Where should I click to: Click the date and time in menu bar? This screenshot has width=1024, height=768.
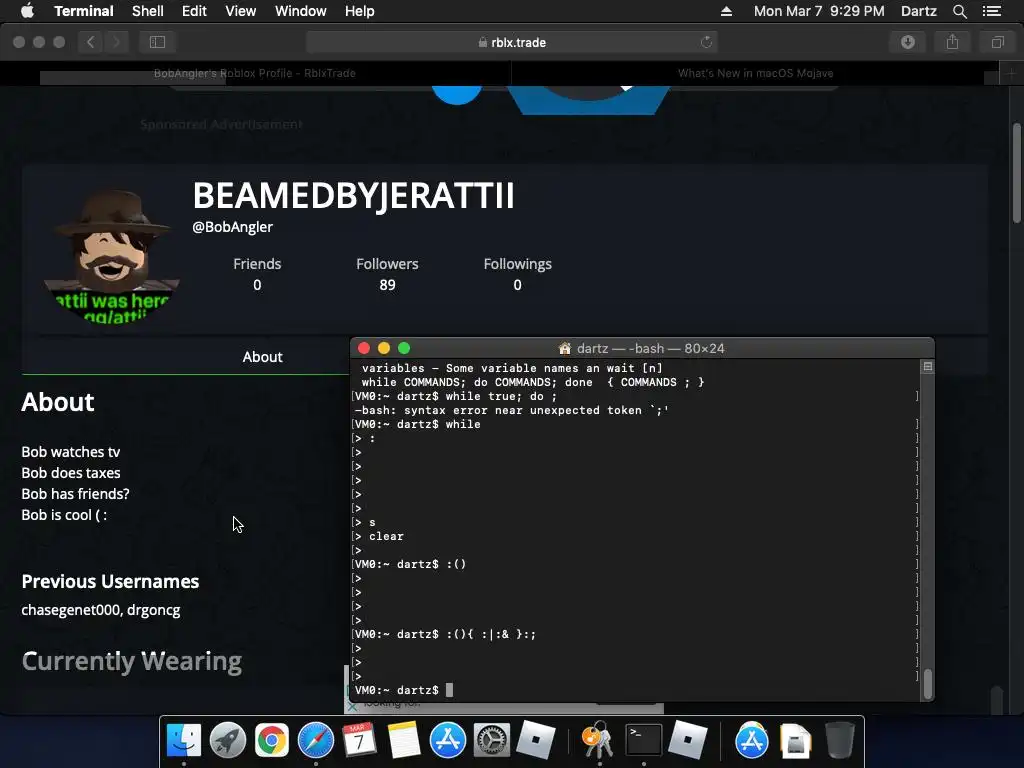pos(819,11)
